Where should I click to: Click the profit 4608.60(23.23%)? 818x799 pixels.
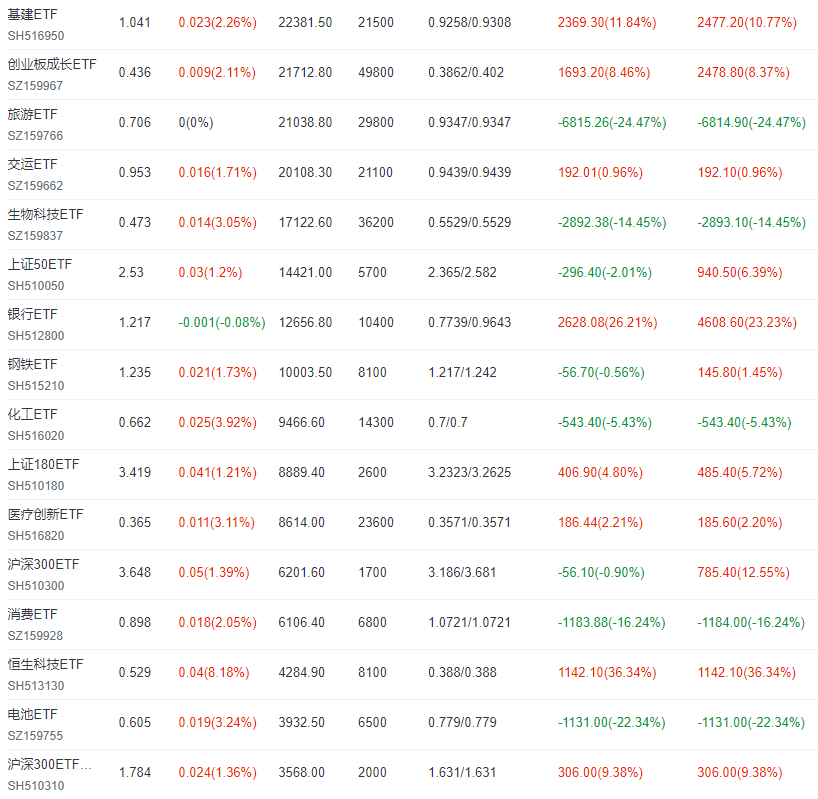[747, 323]
